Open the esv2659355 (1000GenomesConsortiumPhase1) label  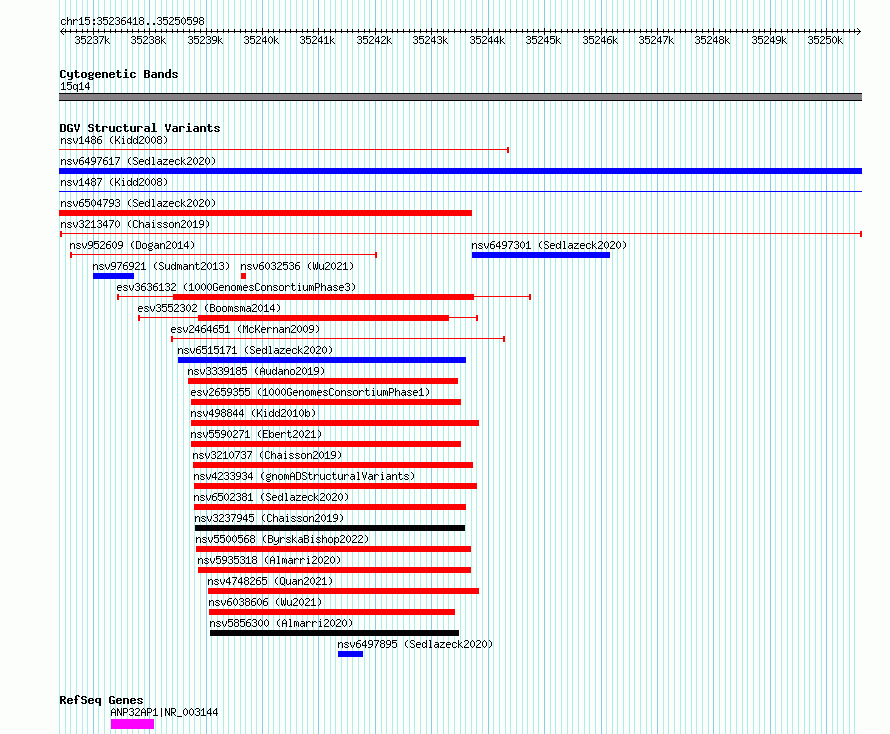(310, 392)
